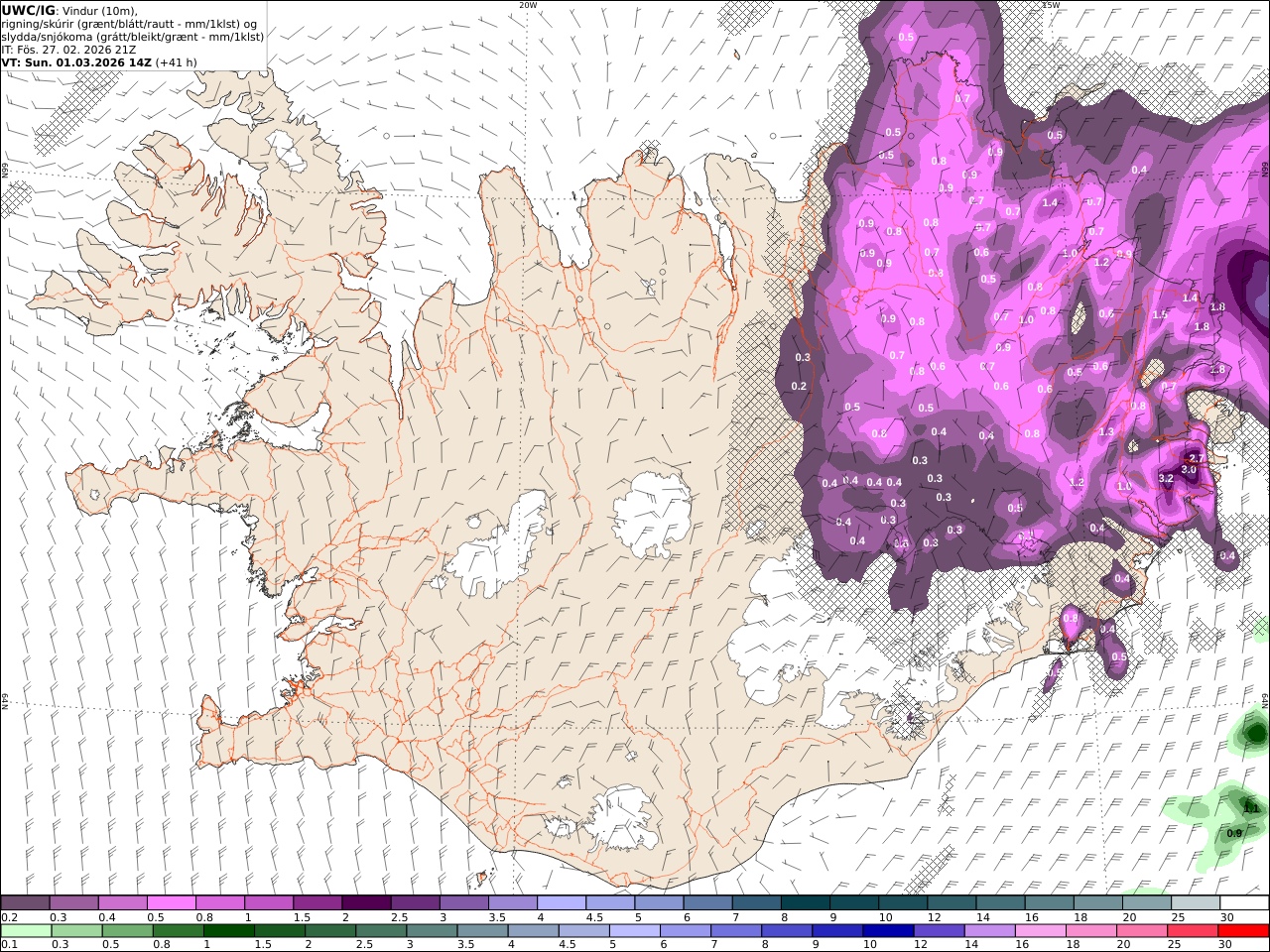Image resolution: width=1270 pixels, height=952 pixels.
Task: Pick the deep blue 10–12 rain legend swatch
Action: coord(888,930)
